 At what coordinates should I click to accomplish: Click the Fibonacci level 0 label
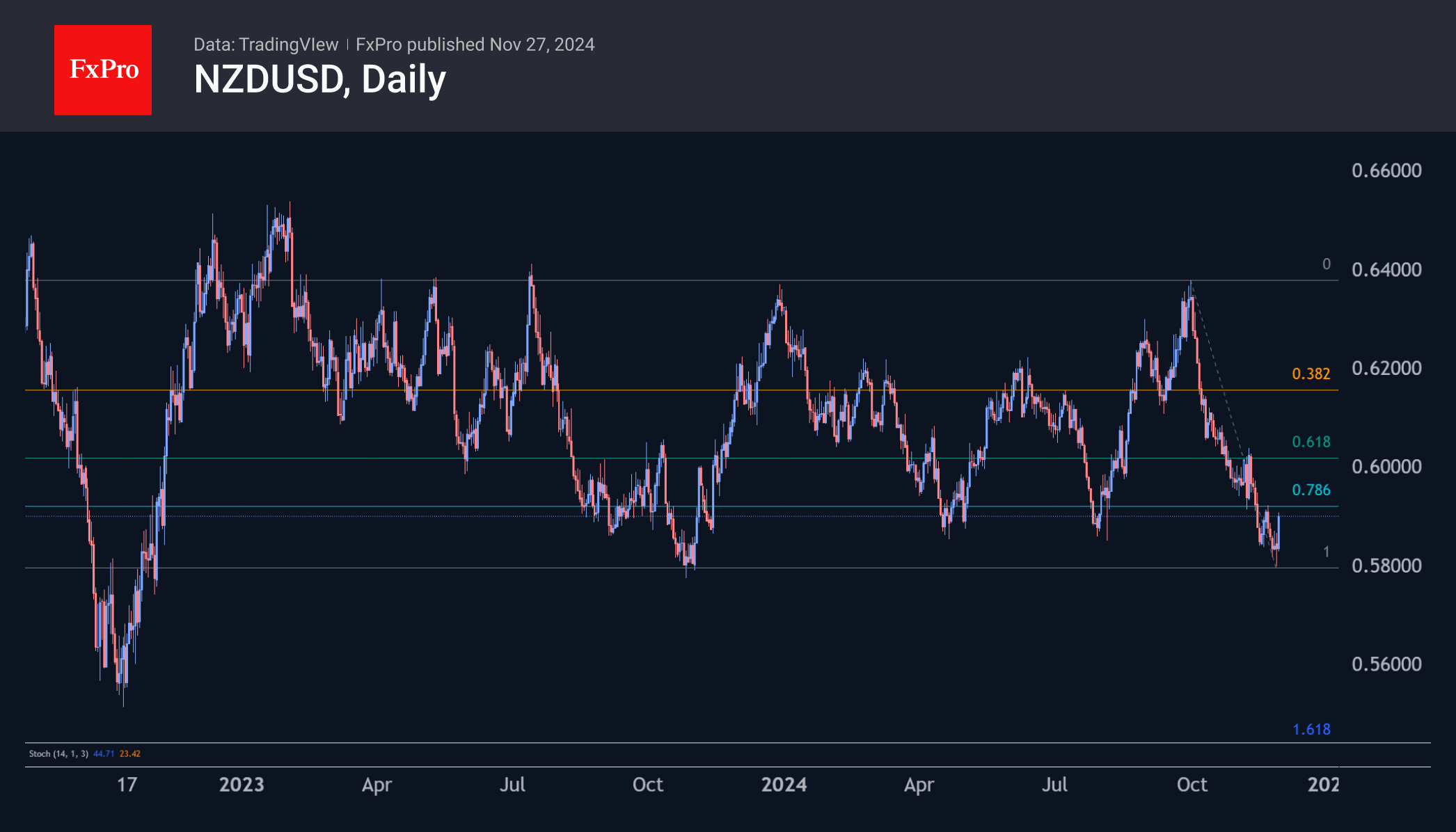(1326, 264)
